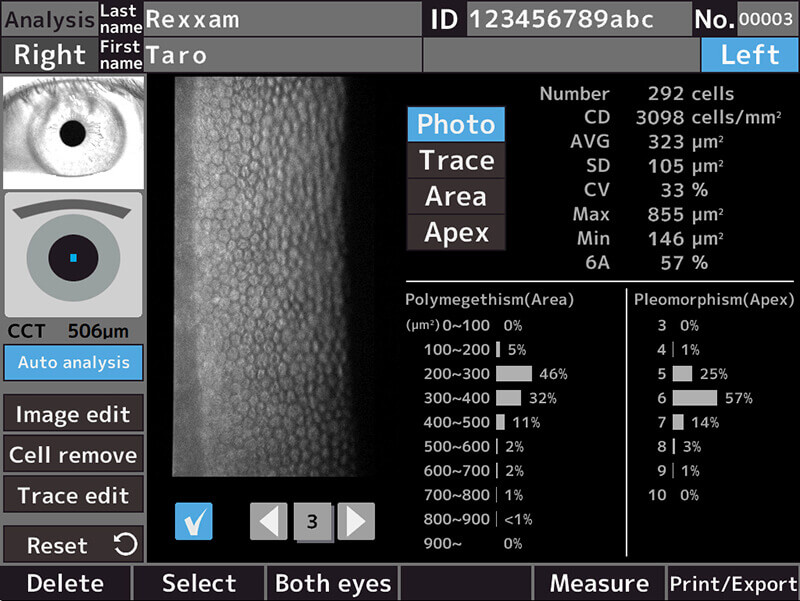
Task: Open Print/Export
Action: click(x=733, y=584)
